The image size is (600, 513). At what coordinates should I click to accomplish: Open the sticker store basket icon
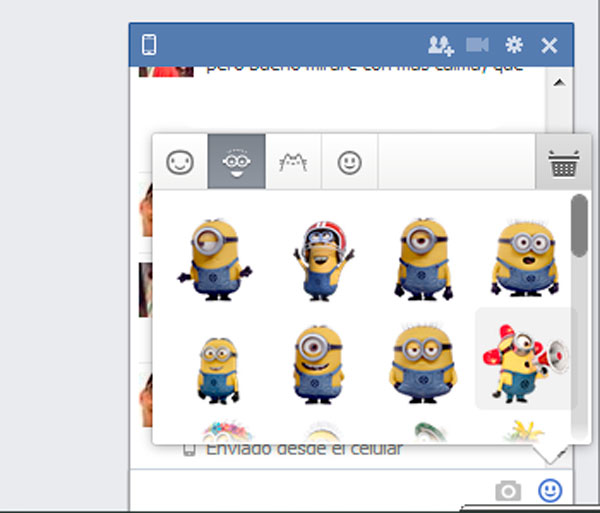563,165
